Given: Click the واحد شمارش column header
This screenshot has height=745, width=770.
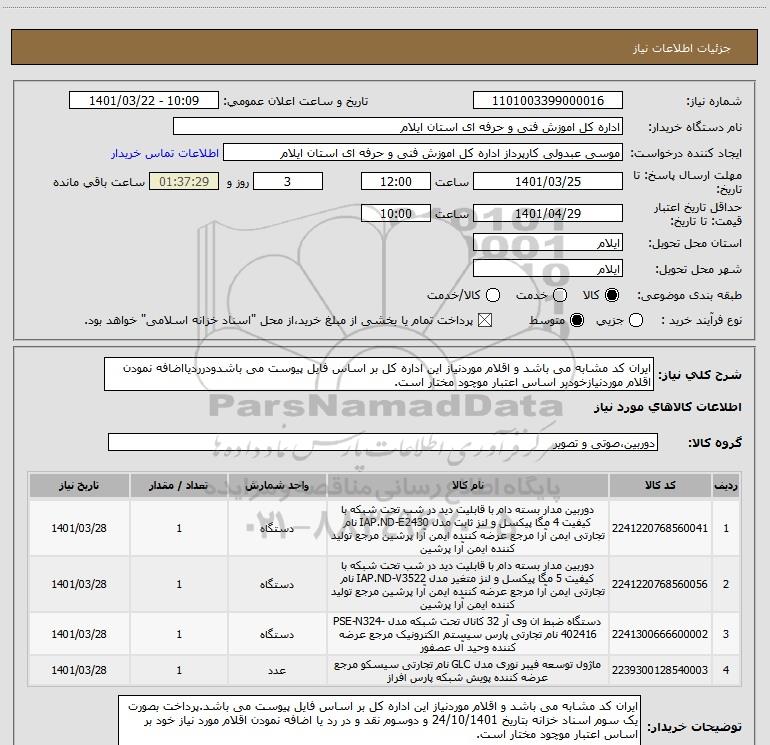Looking at the screenshot, I should (x=277, y=485).
